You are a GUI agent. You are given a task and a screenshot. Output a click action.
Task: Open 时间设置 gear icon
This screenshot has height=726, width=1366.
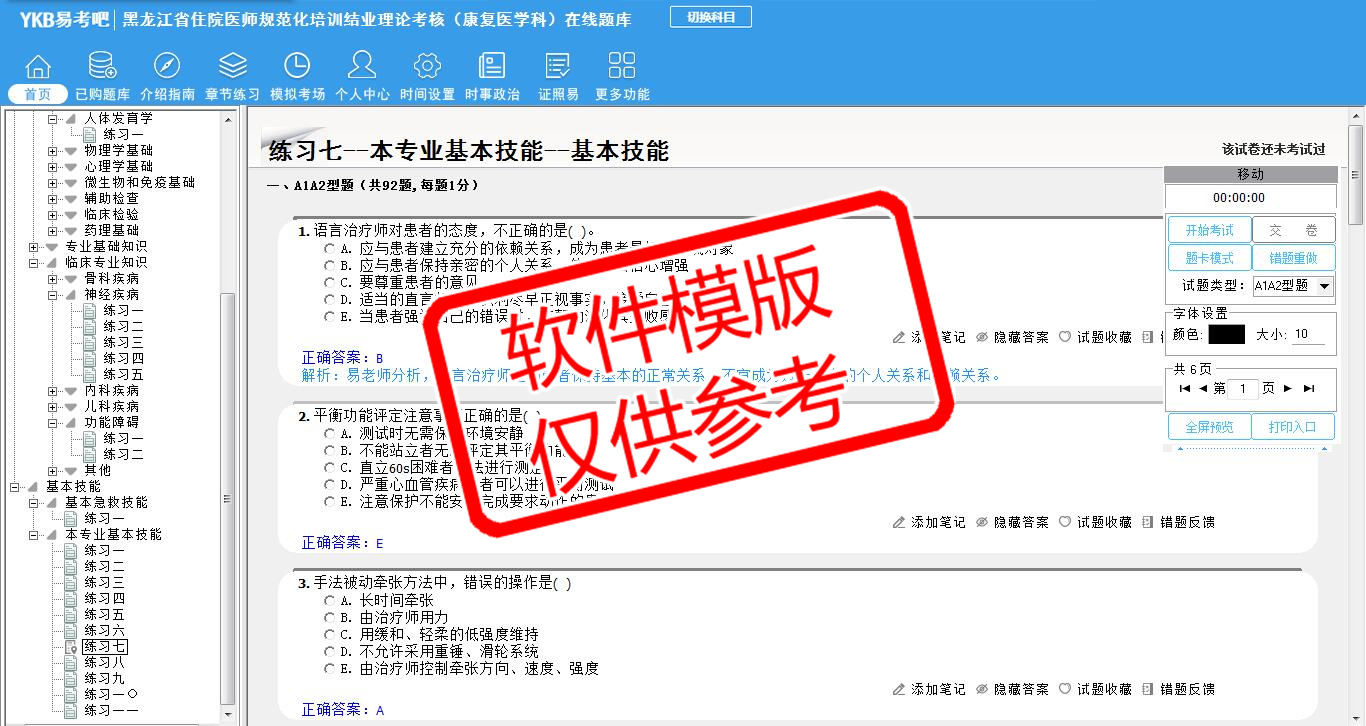click(427, 66)
